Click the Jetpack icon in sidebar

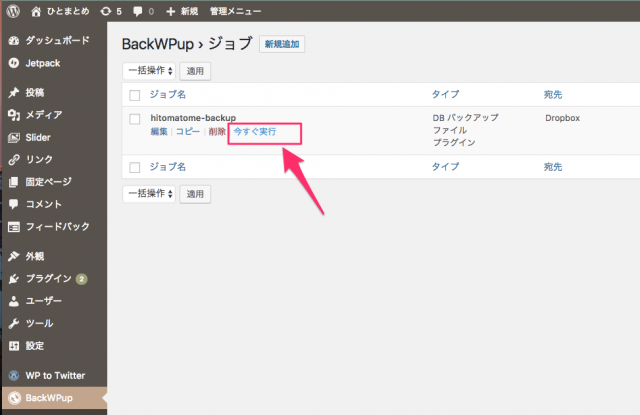(14, 63)
